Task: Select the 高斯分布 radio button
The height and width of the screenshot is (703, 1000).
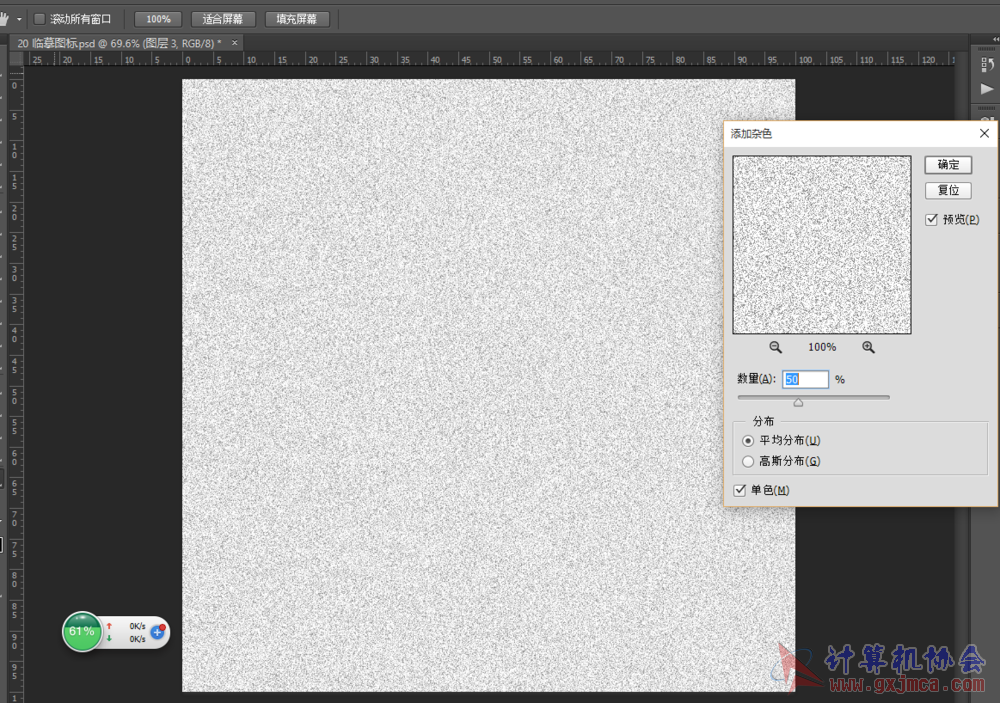Action: (x=748, y=461)
